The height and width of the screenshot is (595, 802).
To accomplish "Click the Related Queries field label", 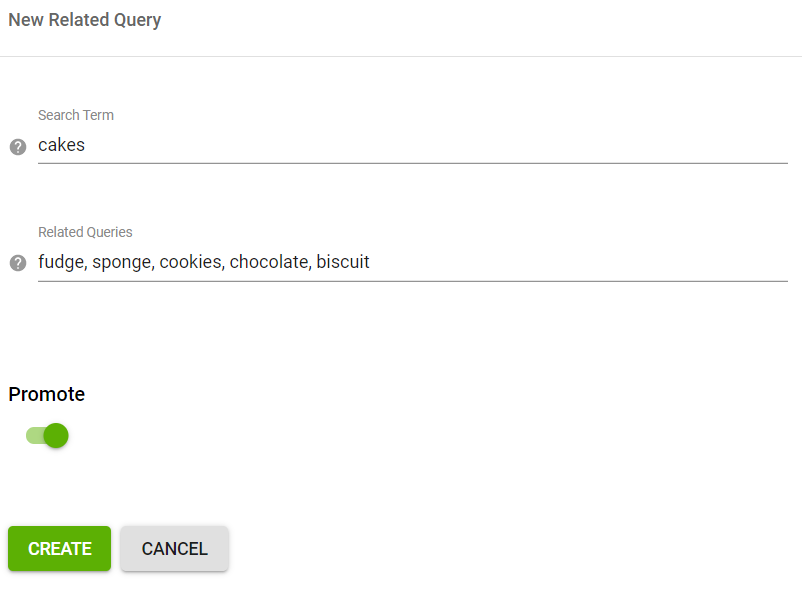I will coord(85,232).
